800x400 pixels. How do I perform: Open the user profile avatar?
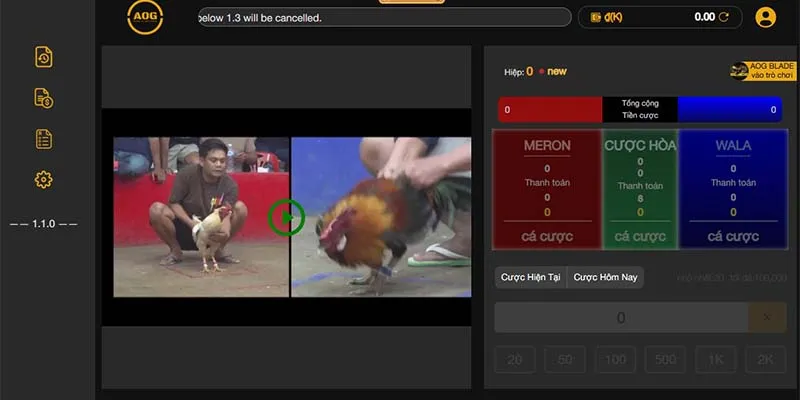[x=766, y=17]
